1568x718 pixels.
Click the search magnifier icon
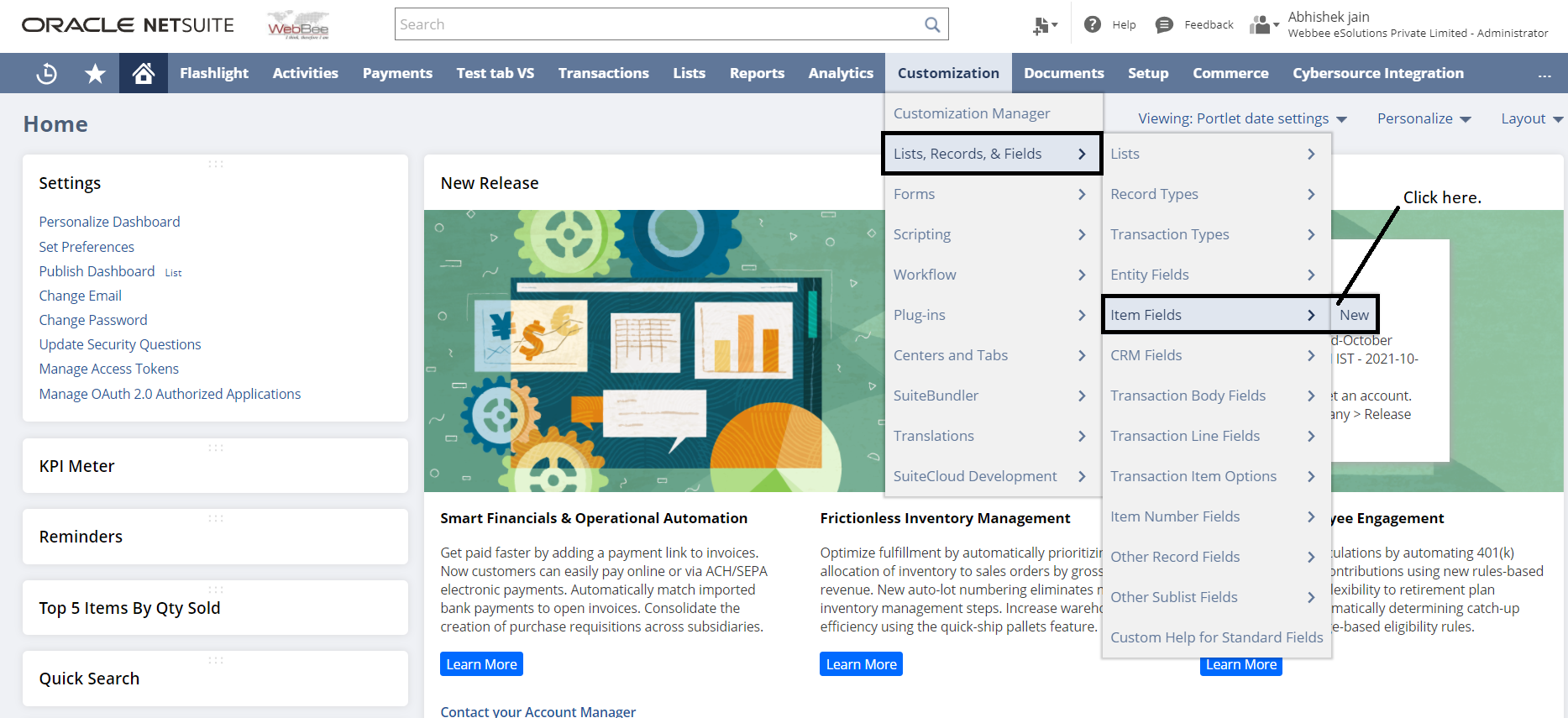click(932, 25)
